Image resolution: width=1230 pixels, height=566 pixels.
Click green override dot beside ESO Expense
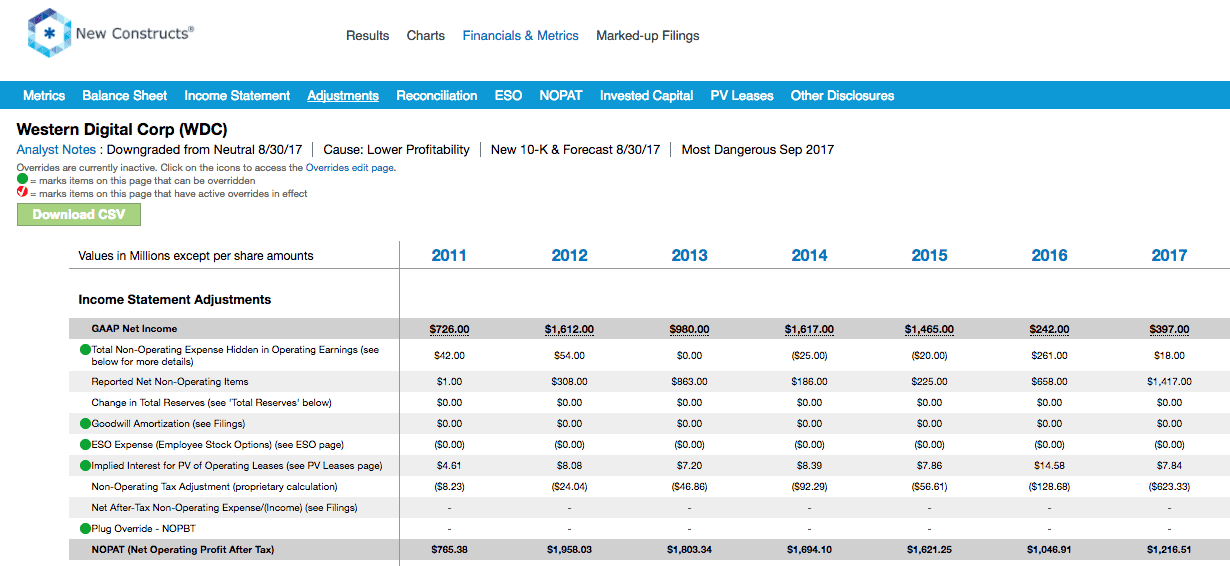[x=85, y=445]
